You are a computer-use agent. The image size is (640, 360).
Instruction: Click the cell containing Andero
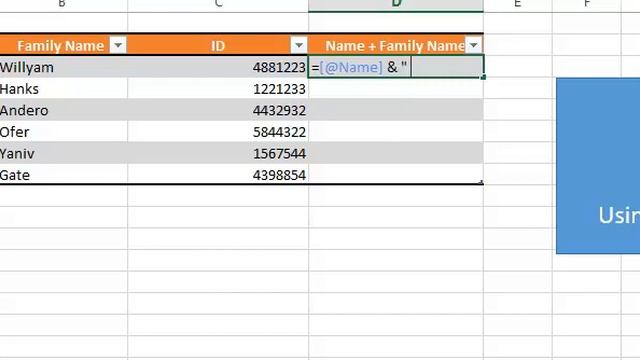pyautogui.click(x=63, y=110)
